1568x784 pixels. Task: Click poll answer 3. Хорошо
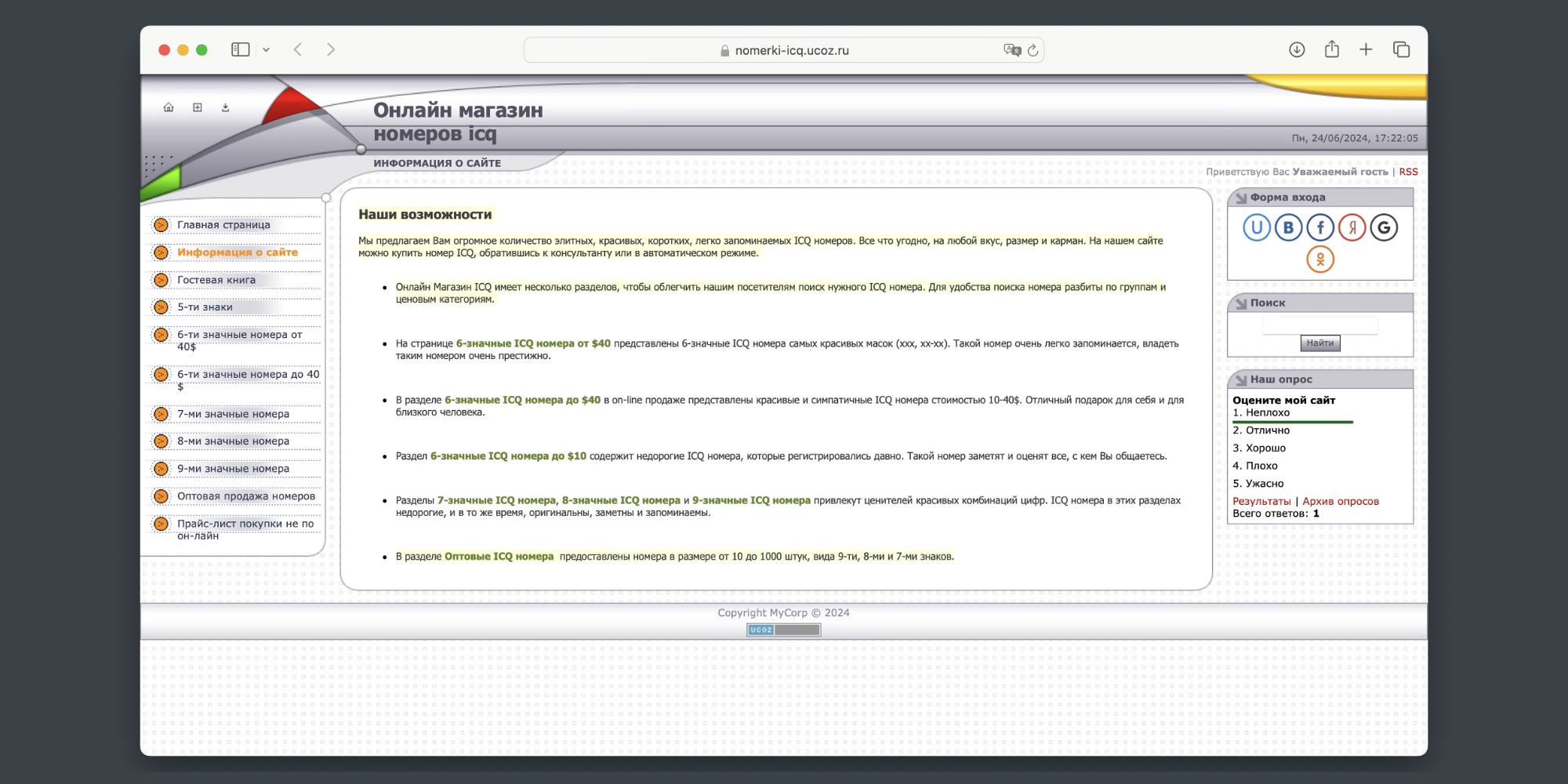pos(1259,448)
